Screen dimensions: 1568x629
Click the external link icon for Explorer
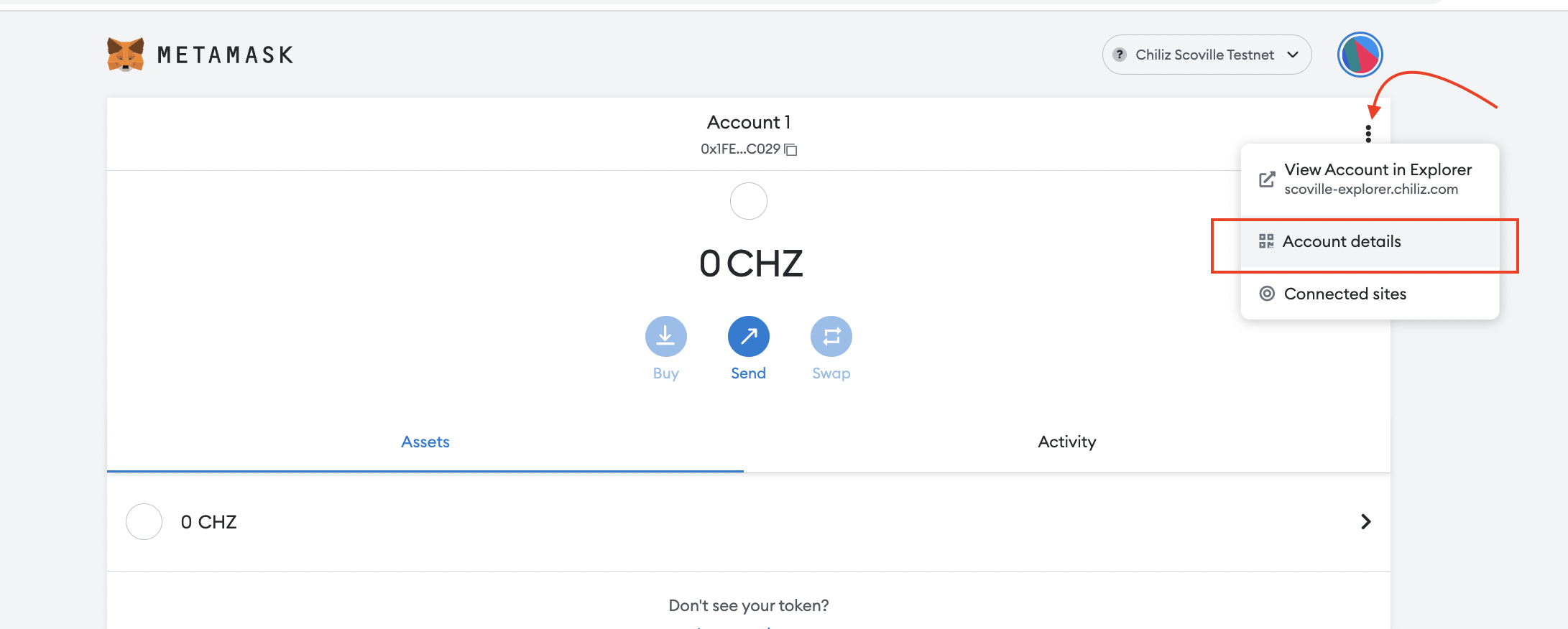1267,180
